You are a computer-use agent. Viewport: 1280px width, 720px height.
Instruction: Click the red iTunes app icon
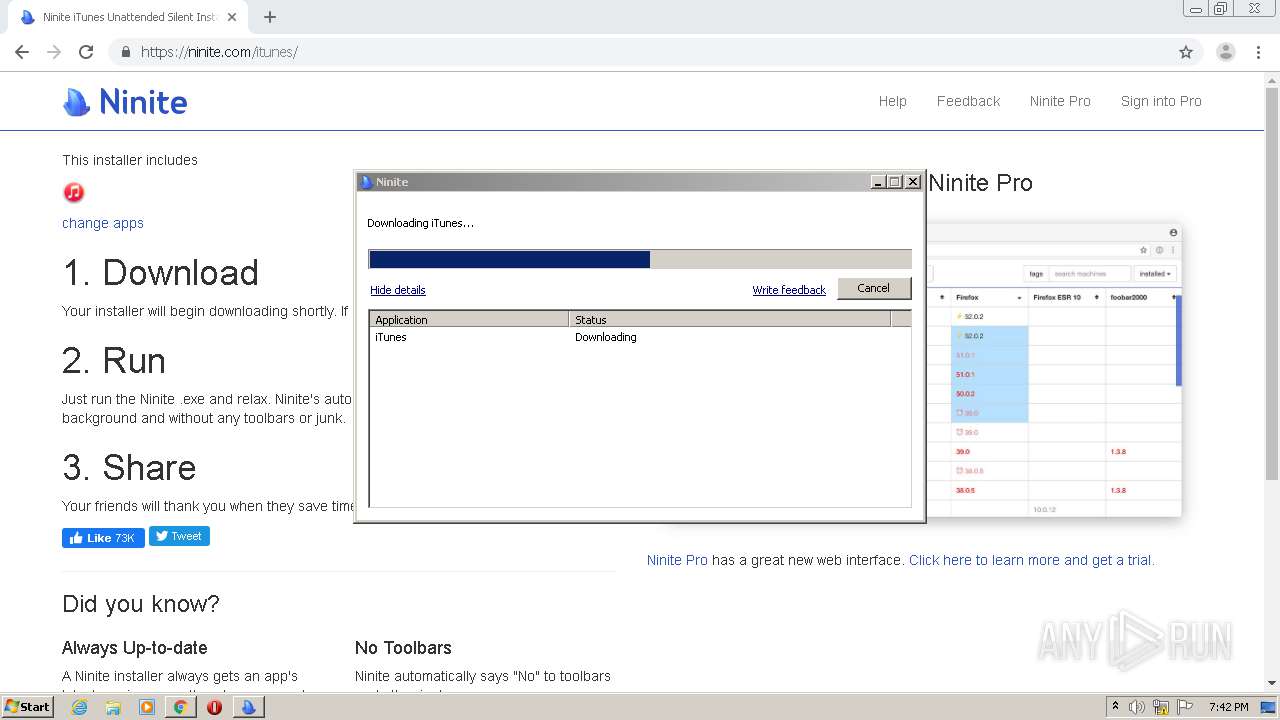tap(74, 192)
